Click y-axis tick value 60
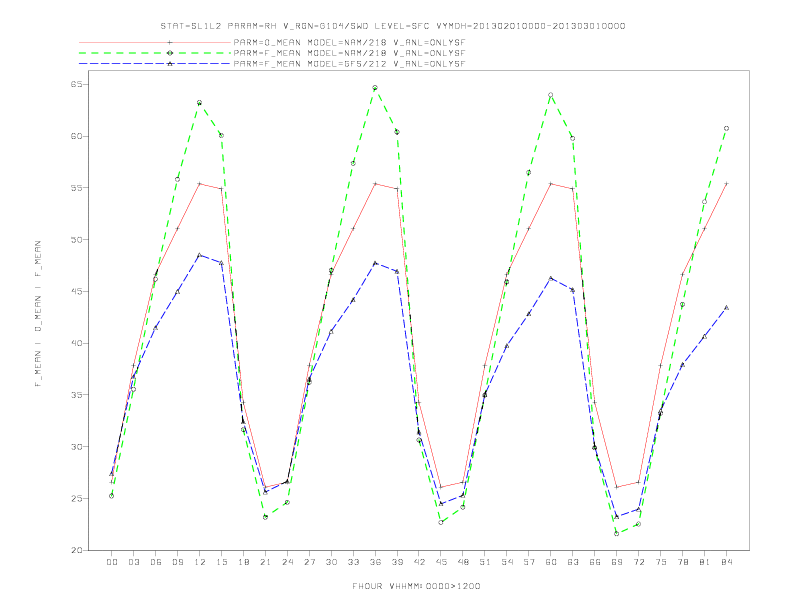The width and height of the screenshot is (792, 612). coord(76,136)
